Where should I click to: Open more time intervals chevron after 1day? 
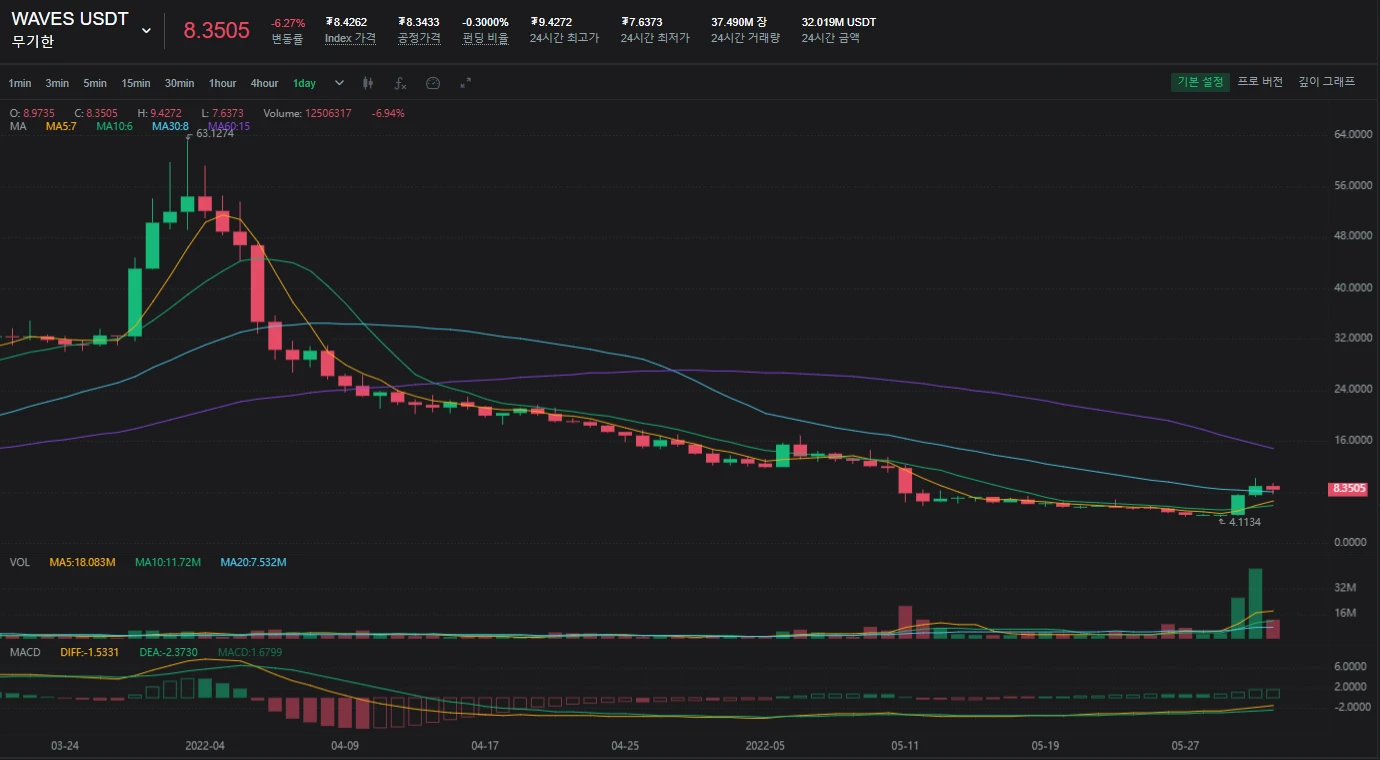(339, 83)
